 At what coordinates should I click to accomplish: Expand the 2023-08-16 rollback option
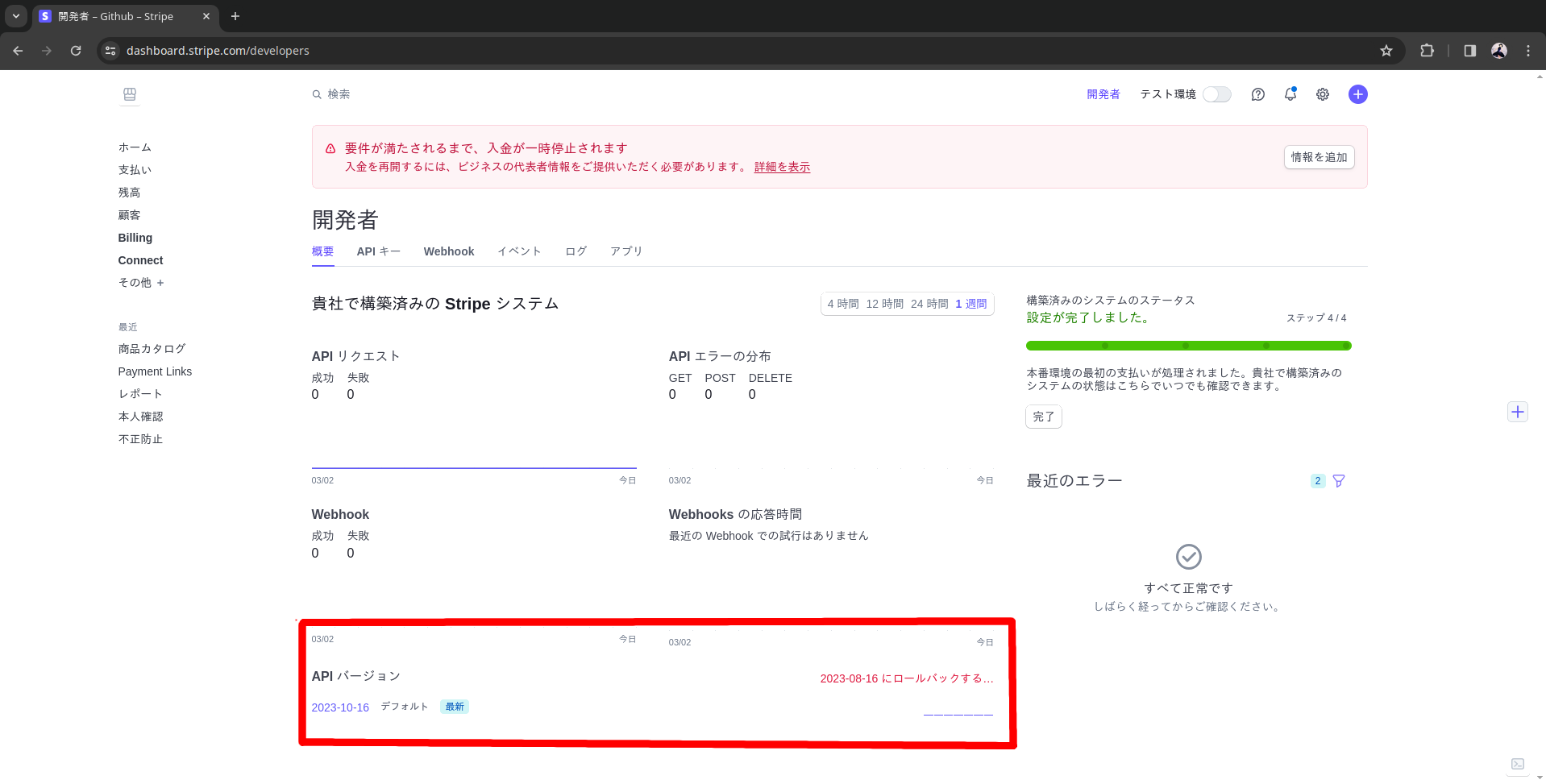(906, 678)
